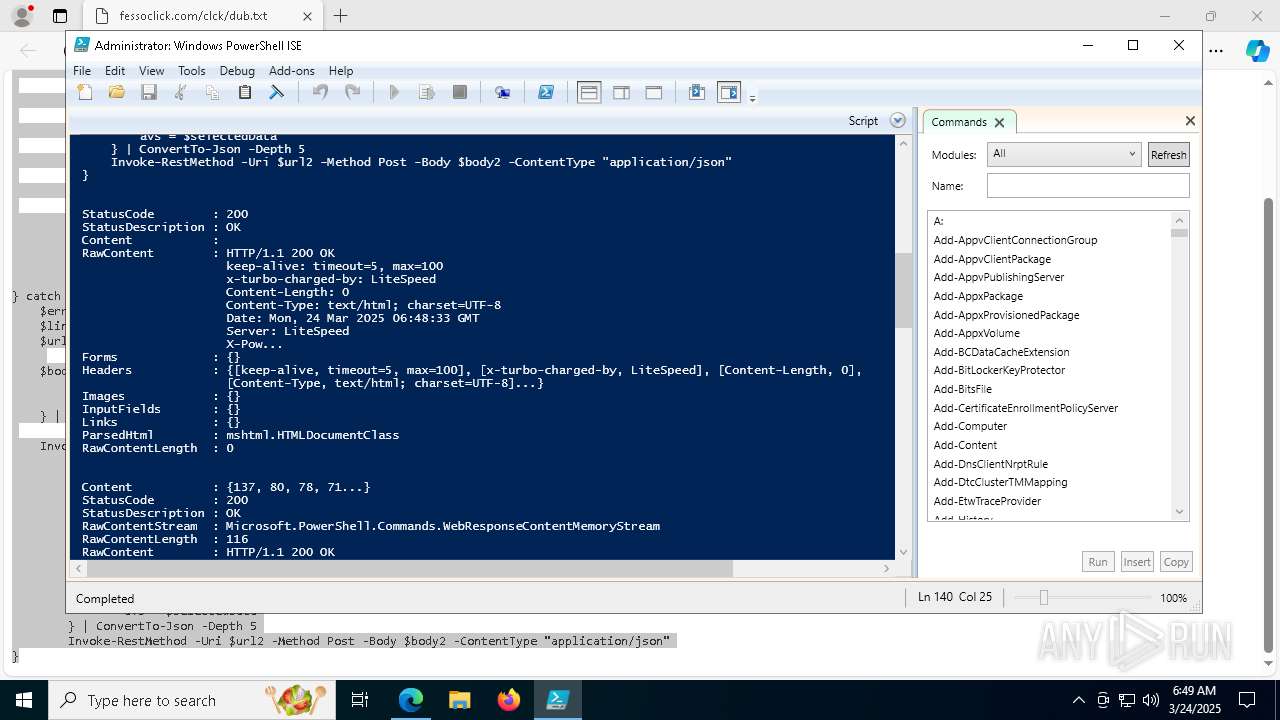Click the Refresh button
The height and width of the screenshot is (720, 1280).
(x=1168, y=154)
